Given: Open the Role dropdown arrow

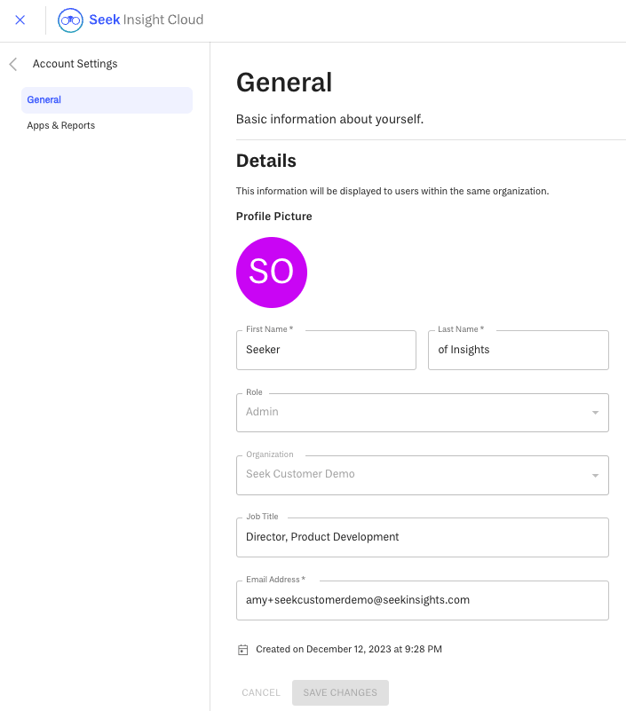Looking at the screenshot, I should [x=595, y=413].
